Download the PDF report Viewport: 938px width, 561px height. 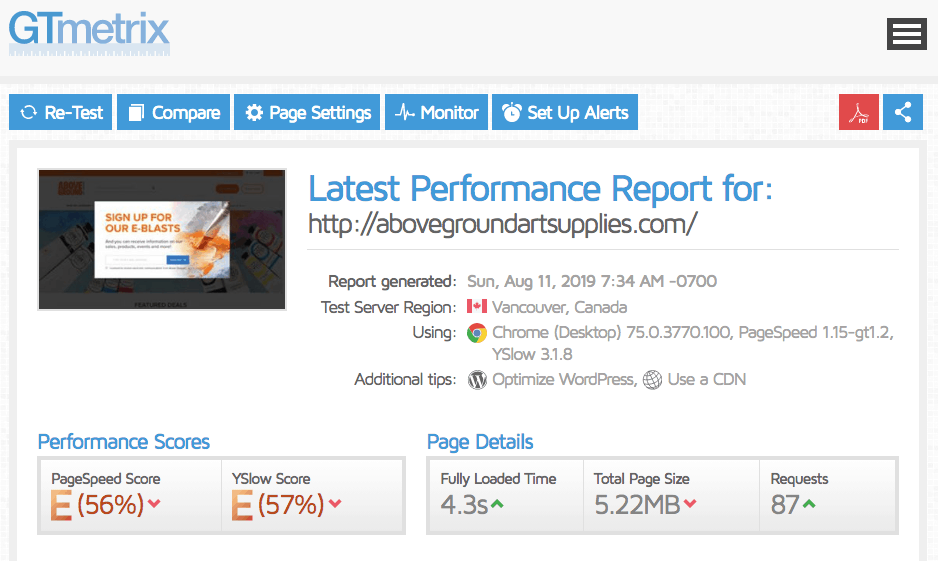click(x=858, y=112)
